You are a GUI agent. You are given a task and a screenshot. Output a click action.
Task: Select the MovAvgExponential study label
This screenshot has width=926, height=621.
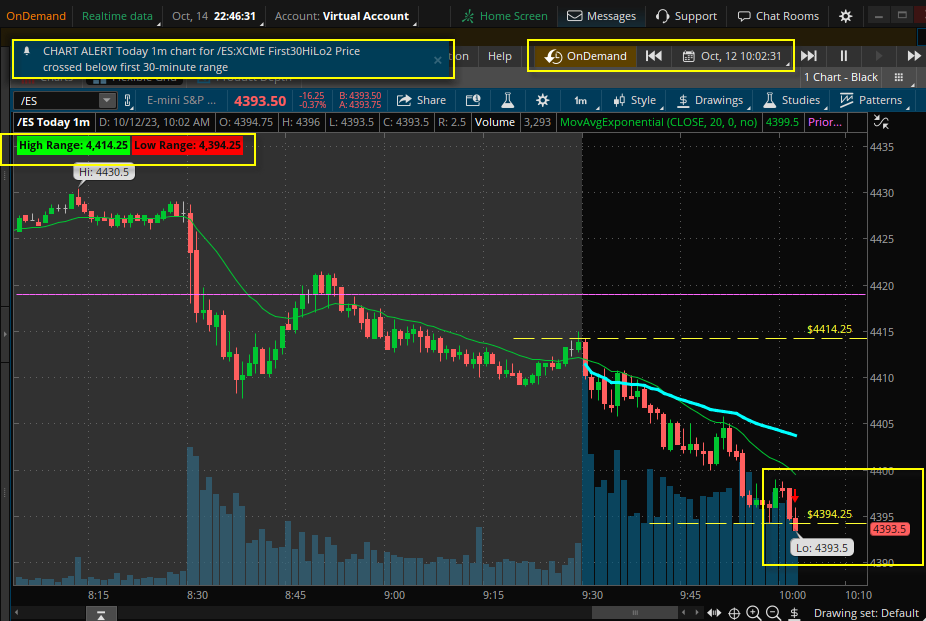pyautogui.click(x=658, y=122)
